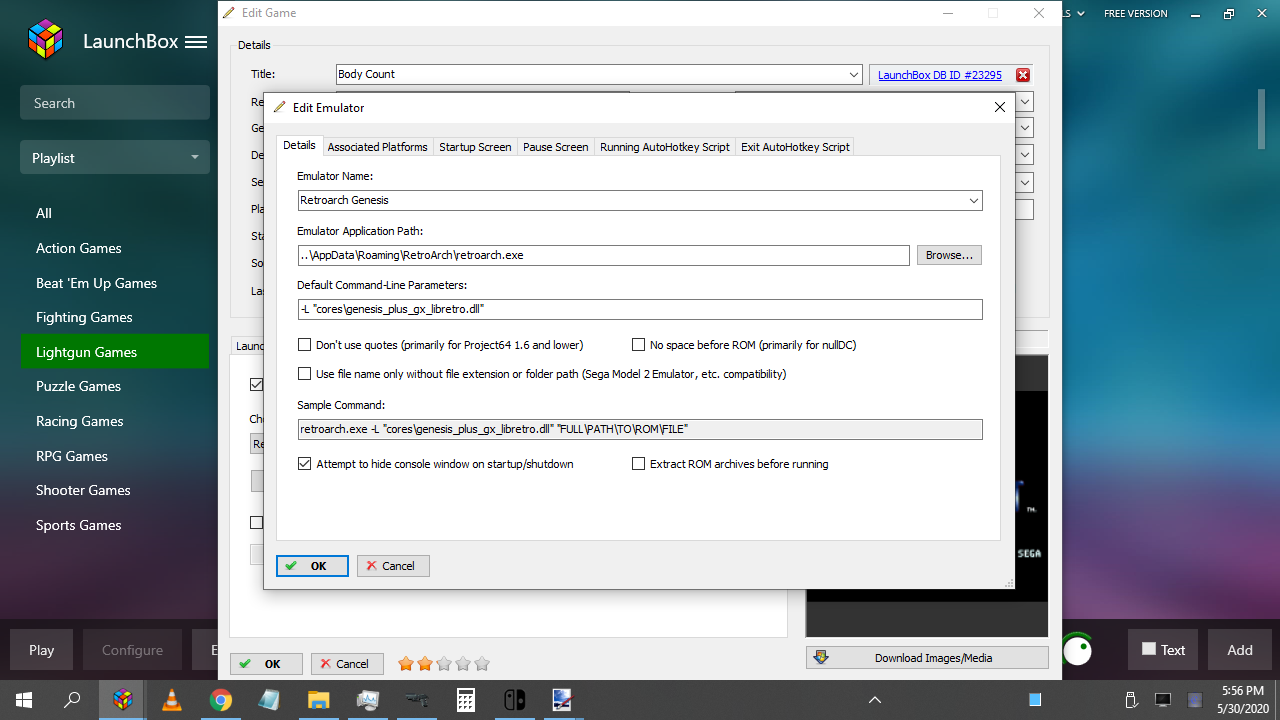Screen dimensions: 1280x720
Task: Open LaunchBox DB ID #23295 link
Action: [940, 75]
